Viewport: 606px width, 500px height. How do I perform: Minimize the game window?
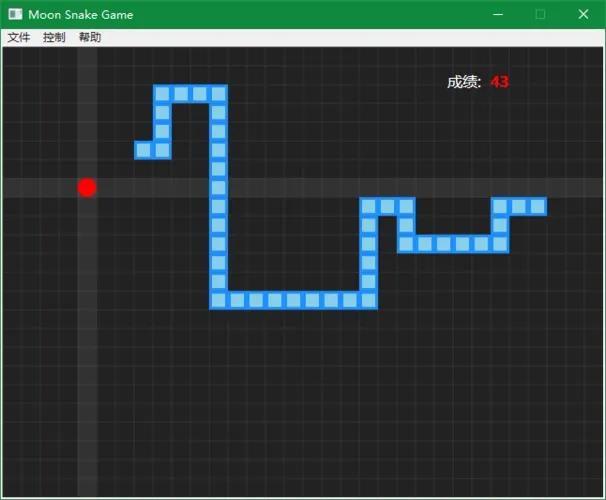[495, 14]
